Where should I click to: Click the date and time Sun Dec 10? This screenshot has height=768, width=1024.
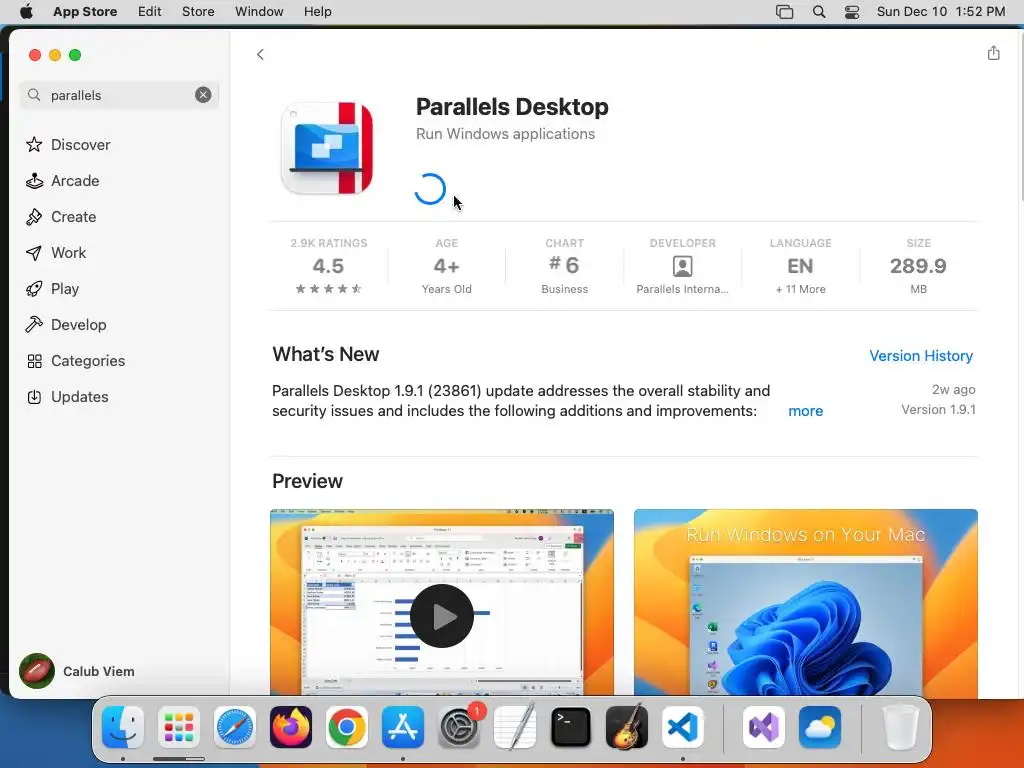940,12
